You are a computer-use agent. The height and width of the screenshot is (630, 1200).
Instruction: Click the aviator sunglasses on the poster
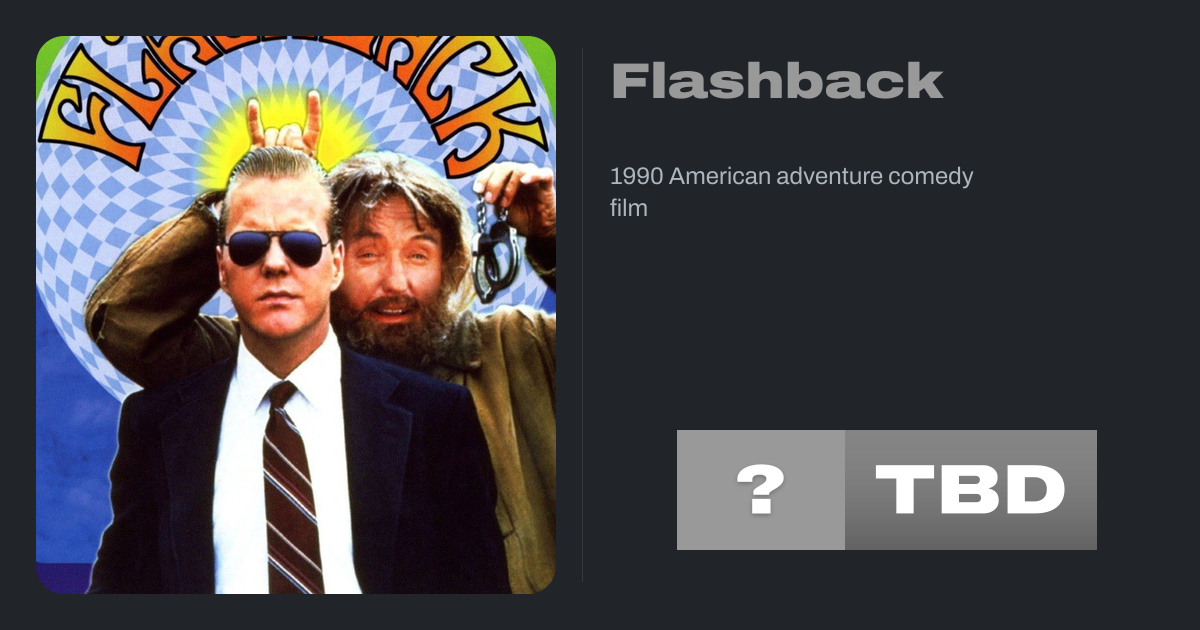click(x=276, y=247)
